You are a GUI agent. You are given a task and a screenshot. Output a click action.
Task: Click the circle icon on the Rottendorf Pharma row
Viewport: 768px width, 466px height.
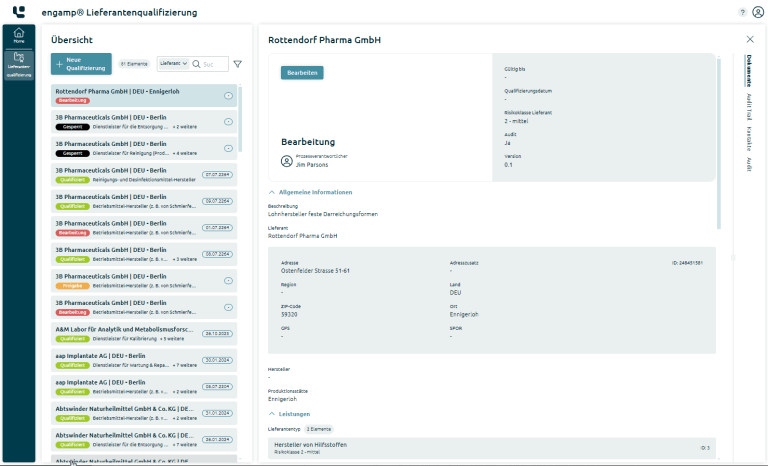tap(228, 96)
